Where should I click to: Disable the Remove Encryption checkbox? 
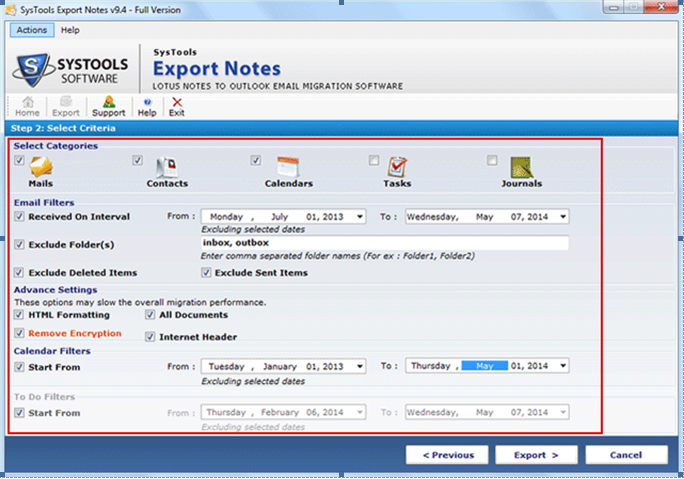coord(20,334)
